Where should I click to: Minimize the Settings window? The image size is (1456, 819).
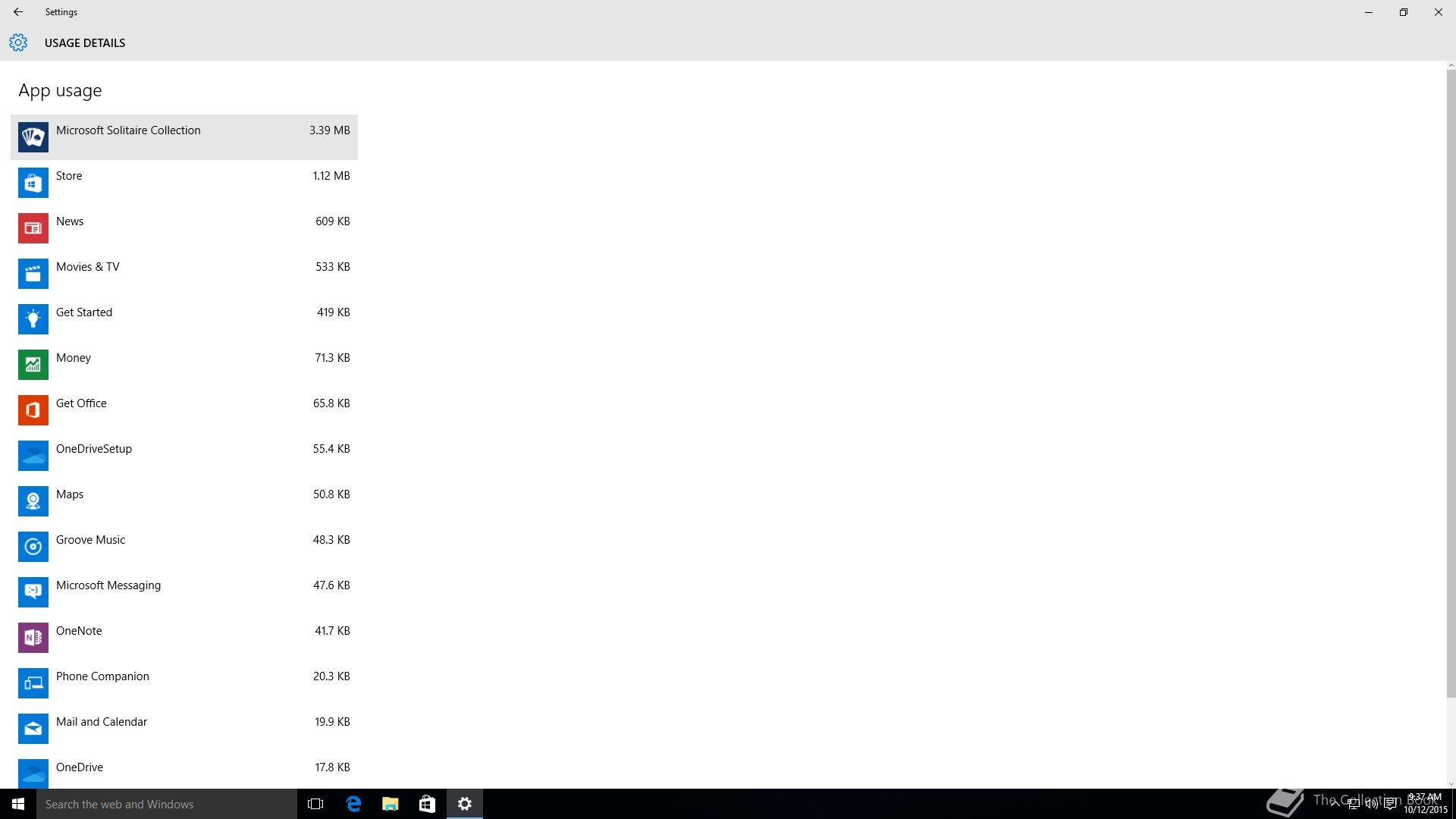coord(1369,12)
